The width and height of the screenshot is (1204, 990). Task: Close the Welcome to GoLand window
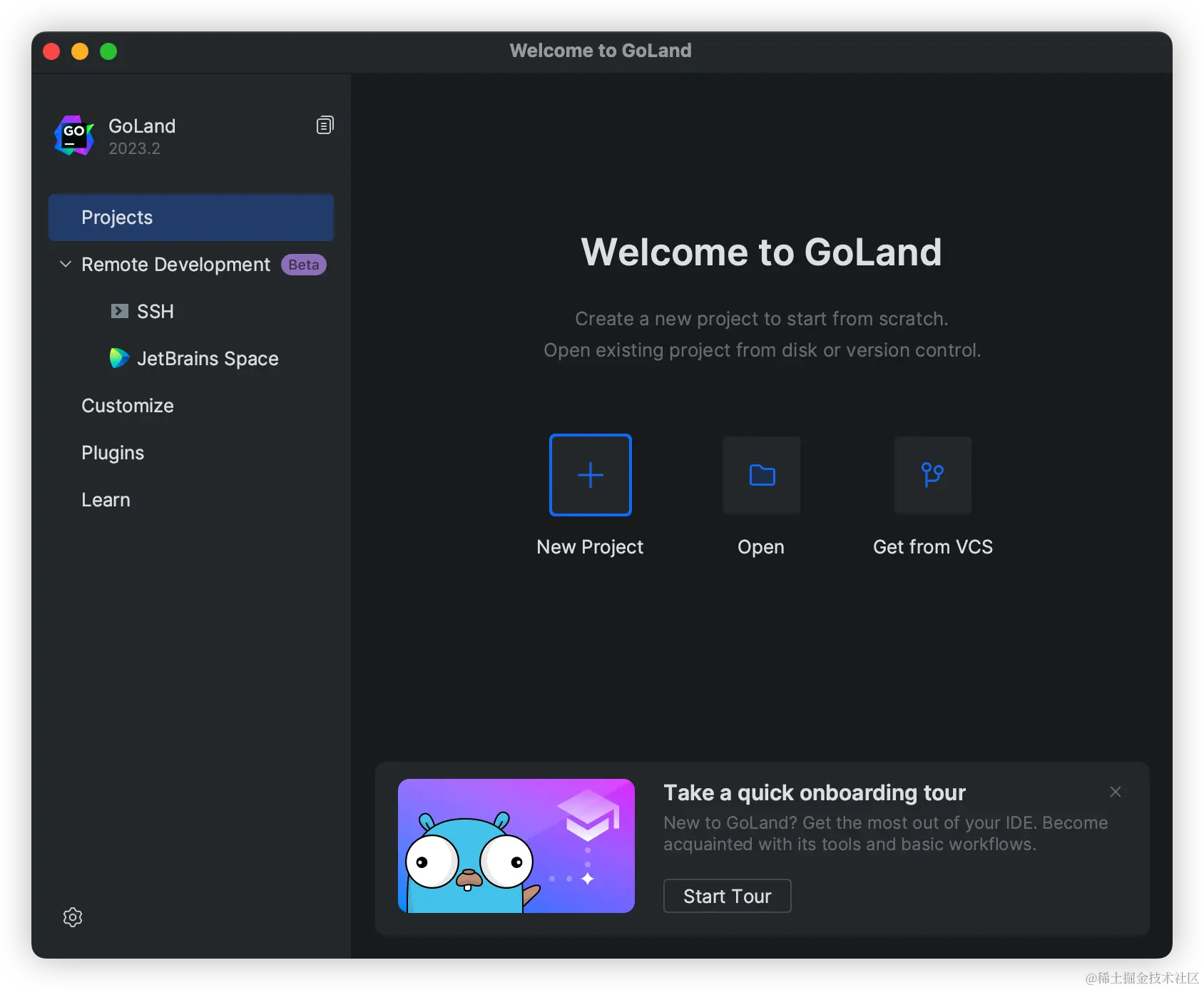[x=51, y=51]
